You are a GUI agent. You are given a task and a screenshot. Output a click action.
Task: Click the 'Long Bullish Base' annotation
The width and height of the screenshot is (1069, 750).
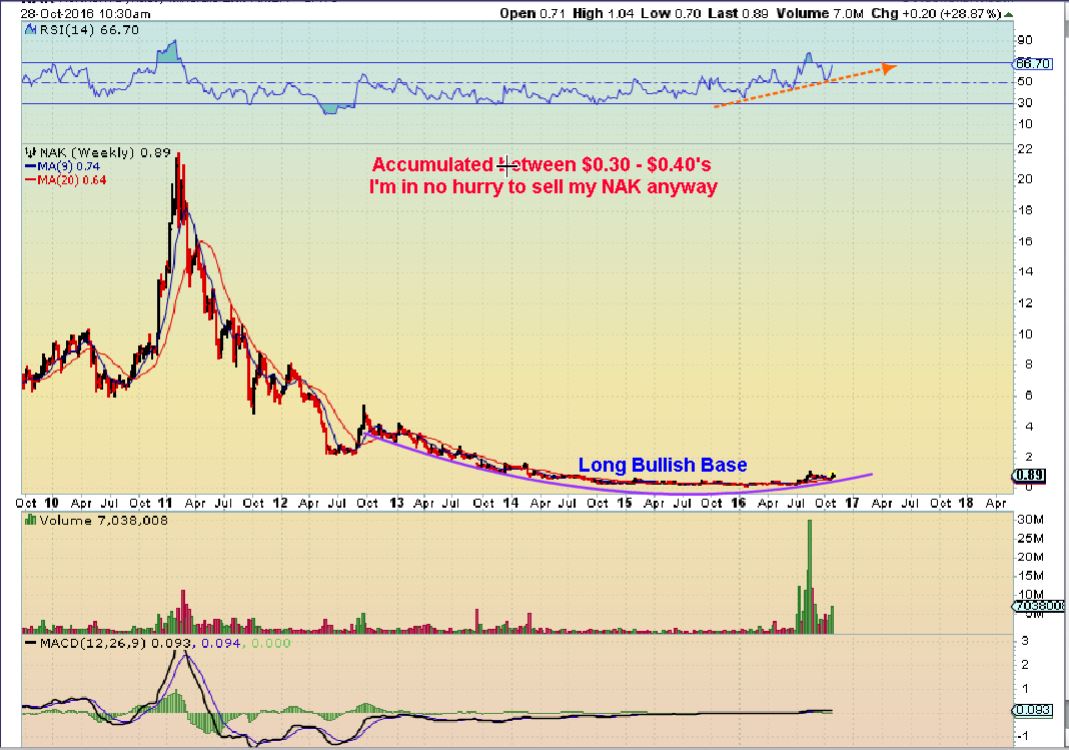(663, 465)
